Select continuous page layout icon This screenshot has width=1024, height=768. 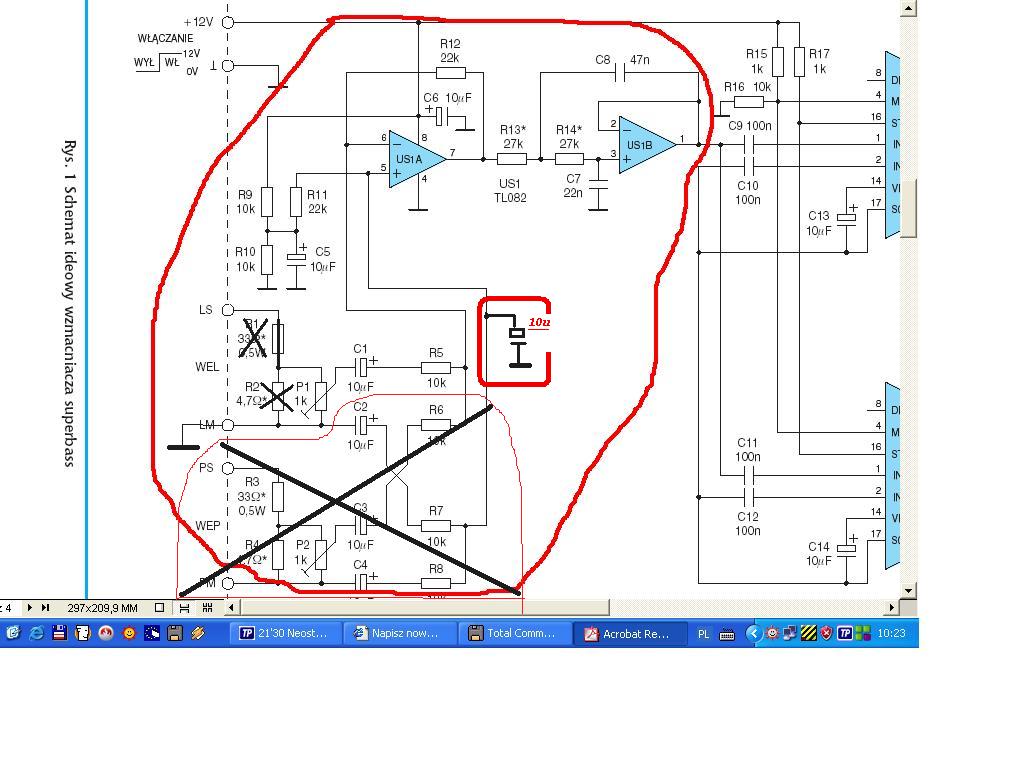pos(184,607)
